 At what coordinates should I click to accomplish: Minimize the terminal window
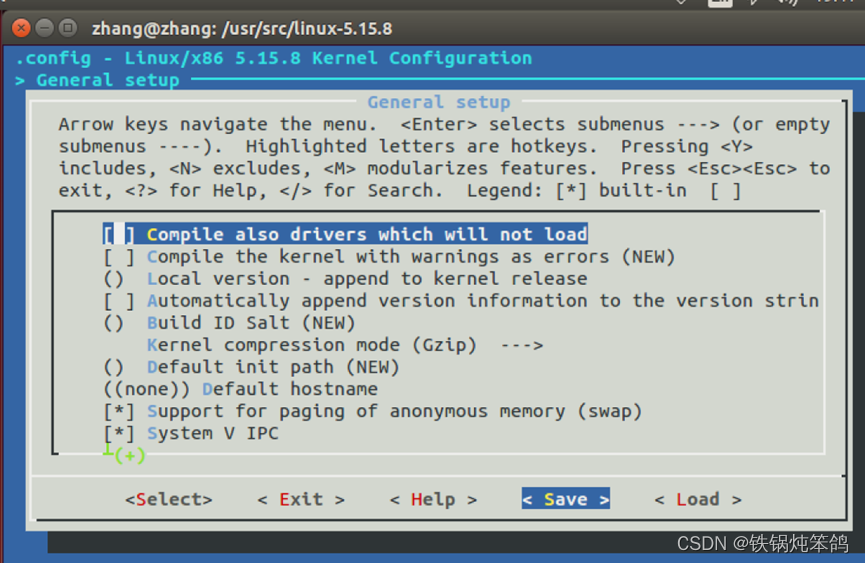(44, 28)
